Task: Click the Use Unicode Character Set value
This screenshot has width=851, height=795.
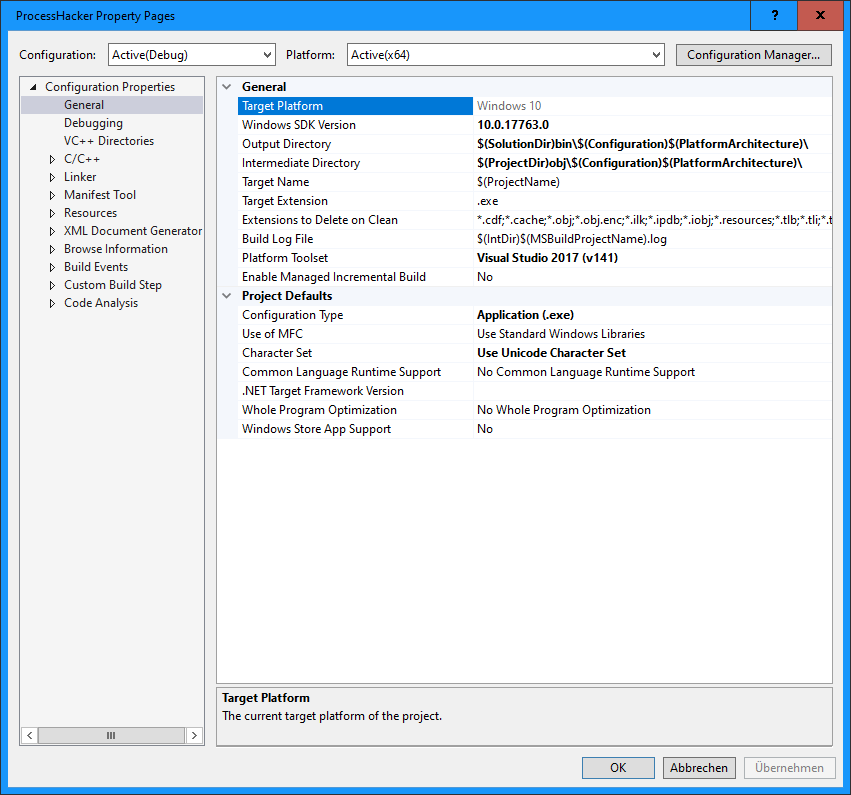Action: pos(551,353)
